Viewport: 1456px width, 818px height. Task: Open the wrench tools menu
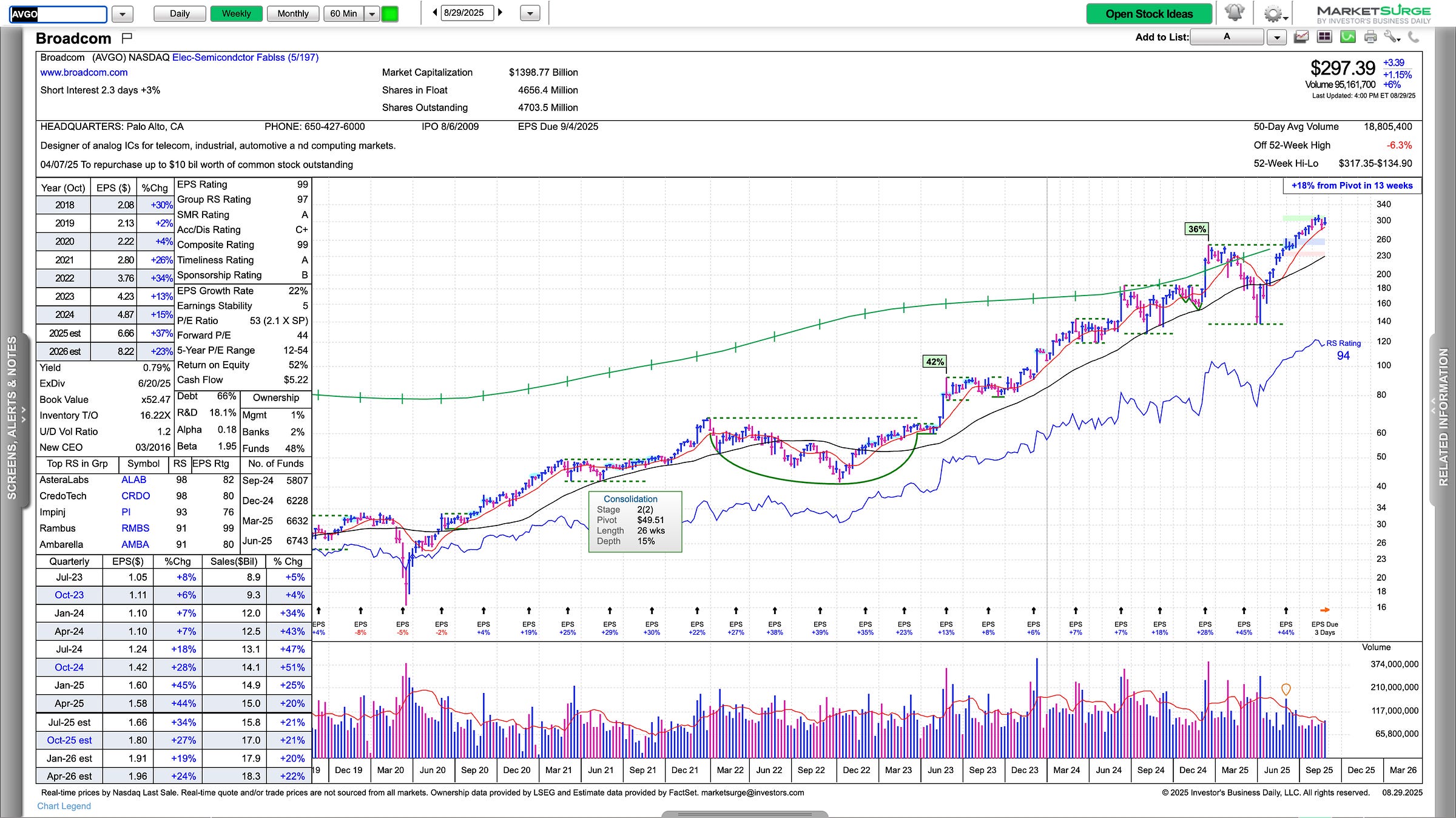click(x=1392, y=38)
